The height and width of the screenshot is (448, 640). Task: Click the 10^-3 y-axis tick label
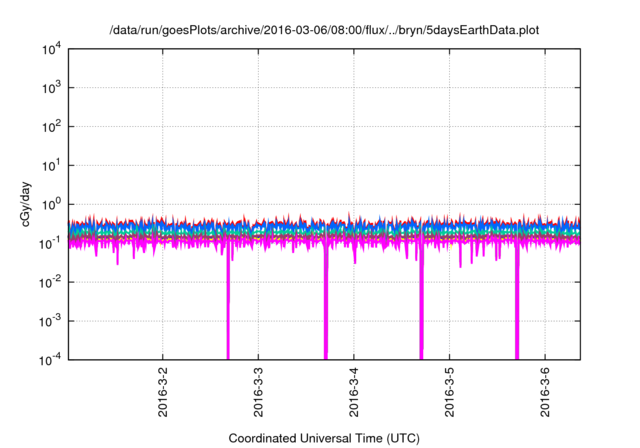[51, 321]
